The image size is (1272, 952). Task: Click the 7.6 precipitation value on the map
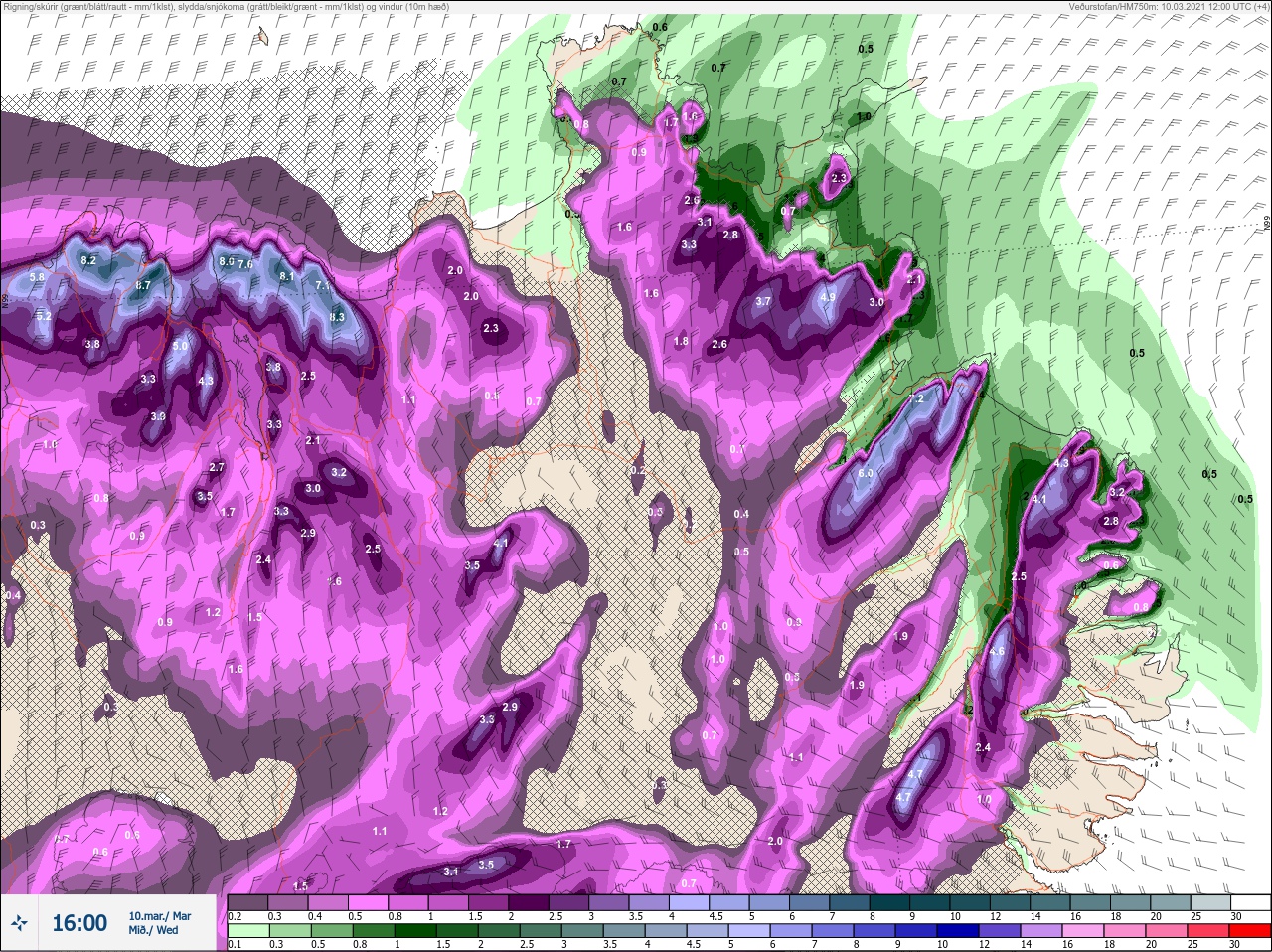[245, 264]
